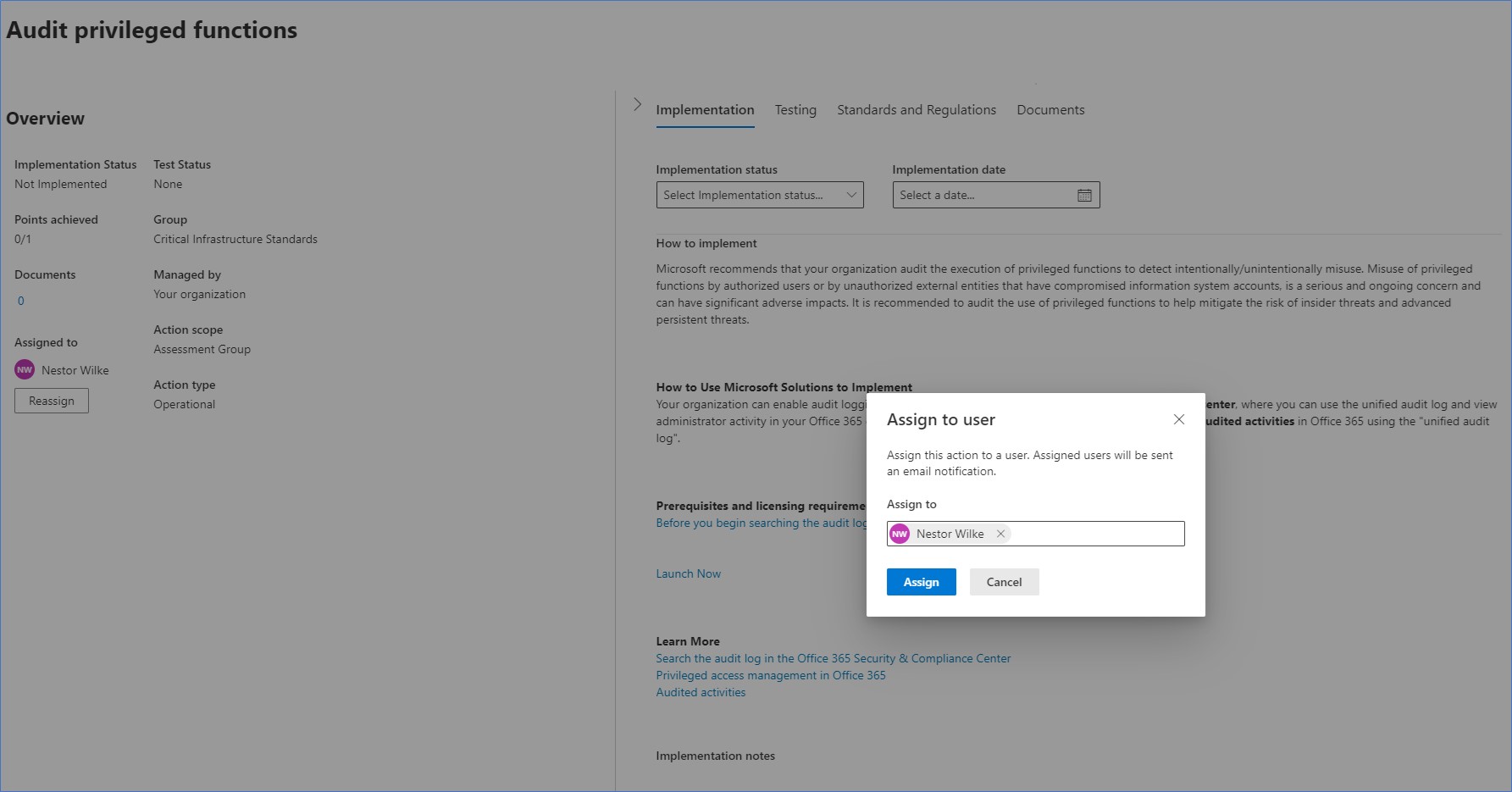The height and width of the screenshot is (792, 1512).
Task: Select the Implementation tab
Action: tap(705, 109)
